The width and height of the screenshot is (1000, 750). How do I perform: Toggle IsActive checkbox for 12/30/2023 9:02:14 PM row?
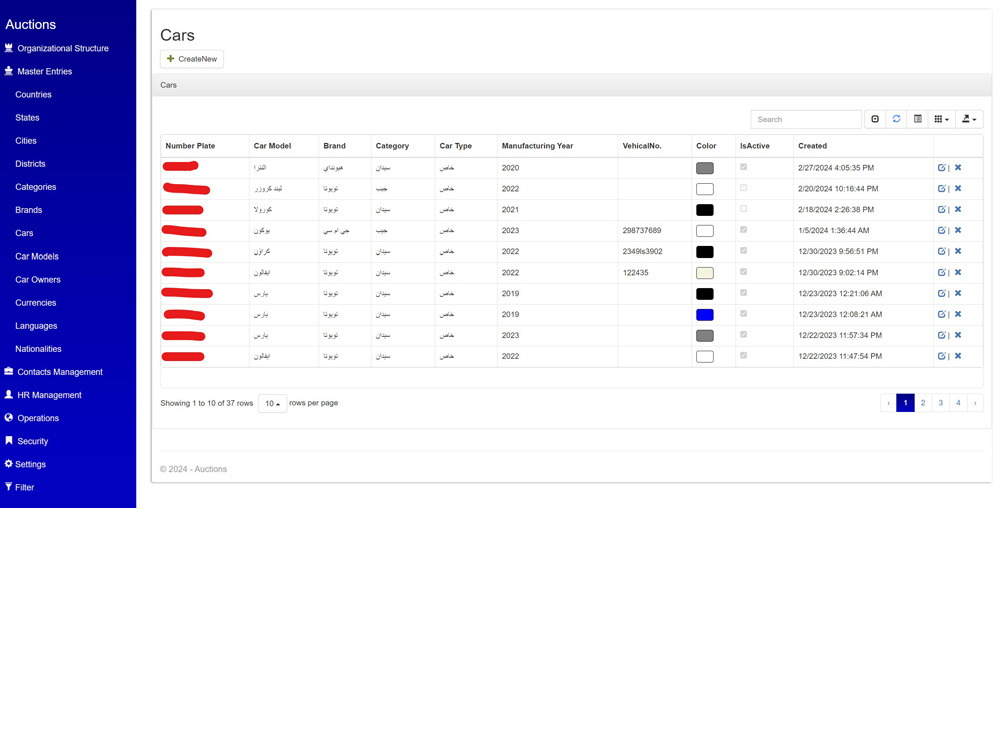tap(744, 272)
